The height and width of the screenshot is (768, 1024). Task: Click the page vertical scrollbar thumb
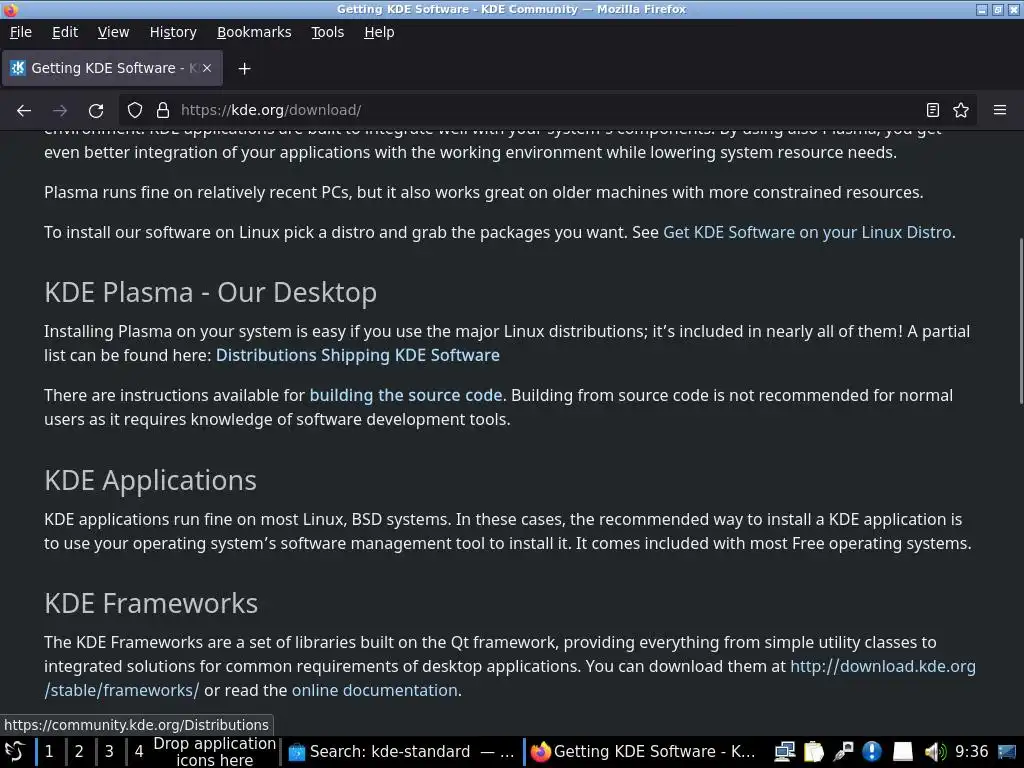click(x=1019, y=321)
